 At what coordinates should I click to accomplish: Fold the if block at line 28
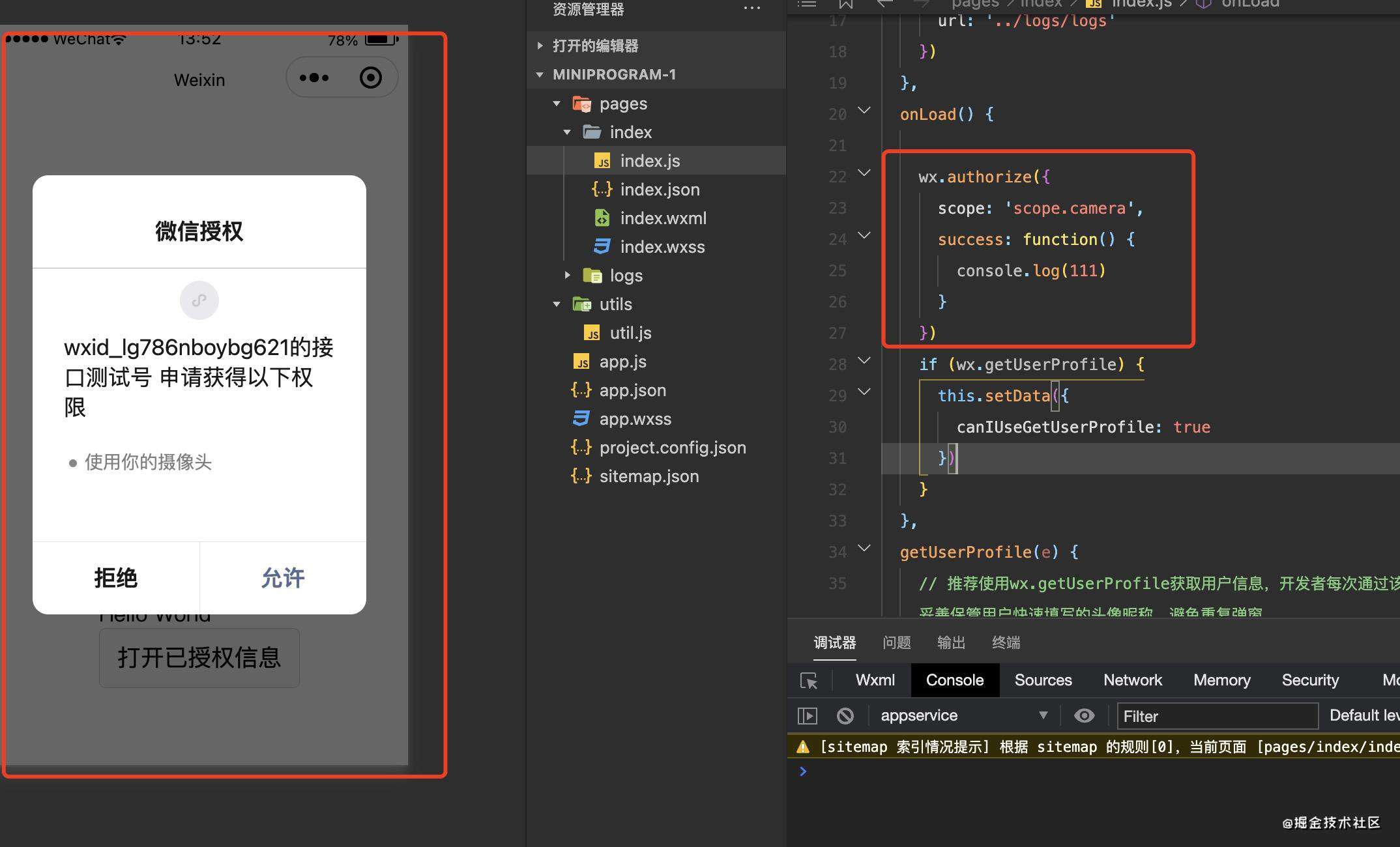(x=864, y=361)
